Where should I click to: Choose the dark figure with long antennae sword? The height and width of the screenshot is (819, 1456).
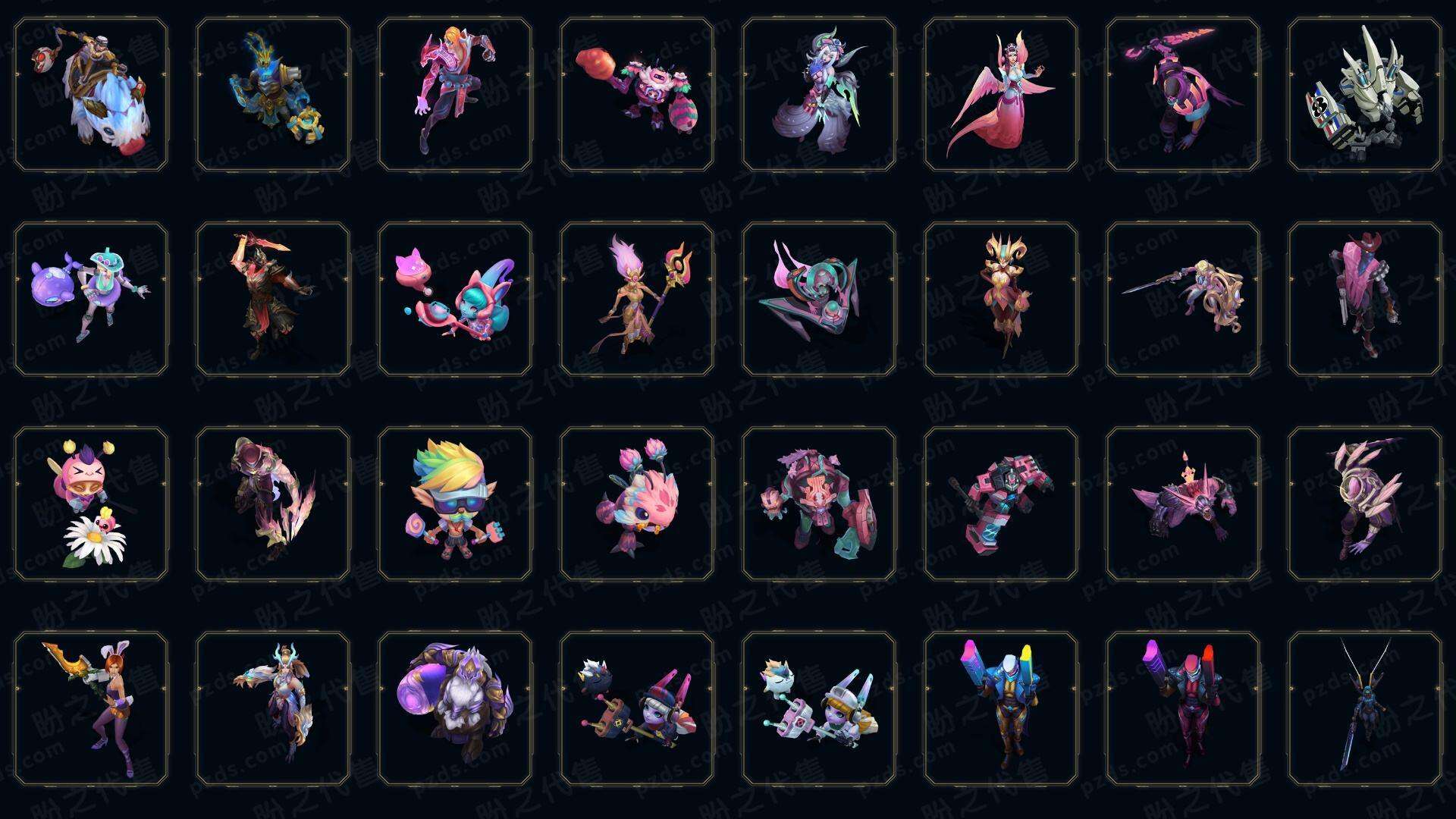click(x=1365, y=708)
